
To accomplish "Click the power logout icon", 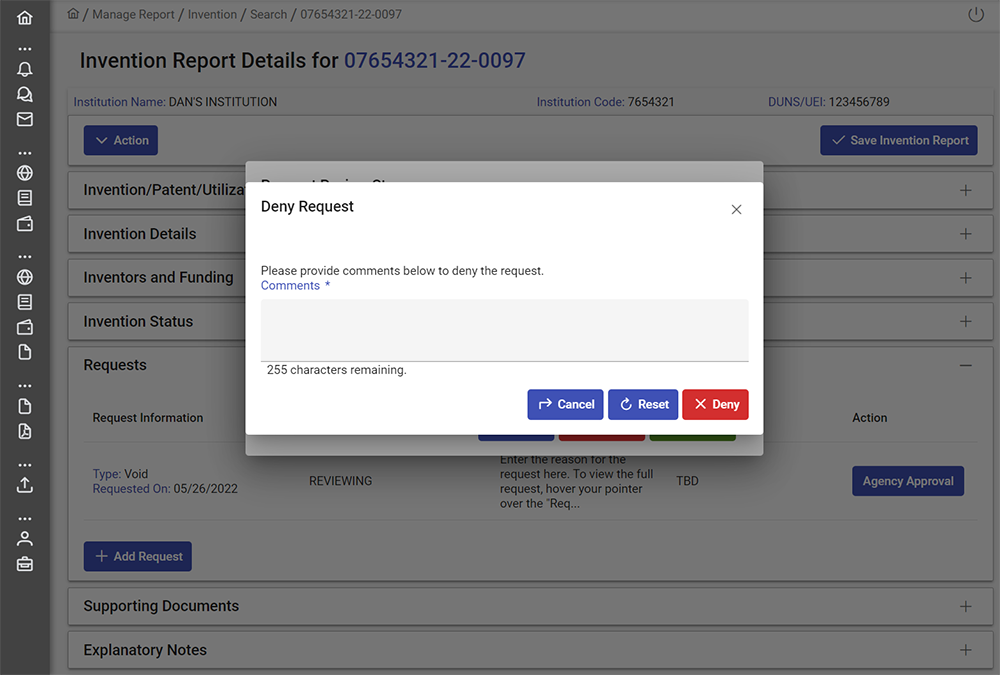I will (x=976, y=14).
